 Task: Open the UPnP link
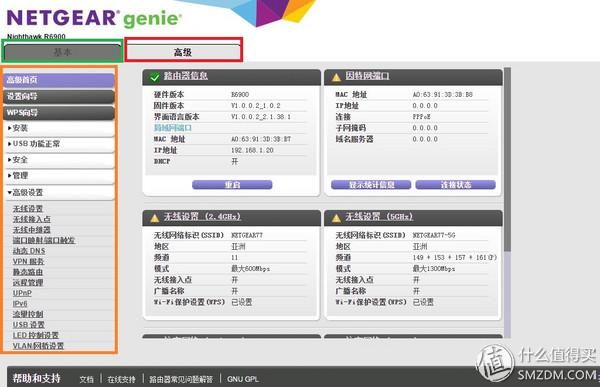click(22, 293)
